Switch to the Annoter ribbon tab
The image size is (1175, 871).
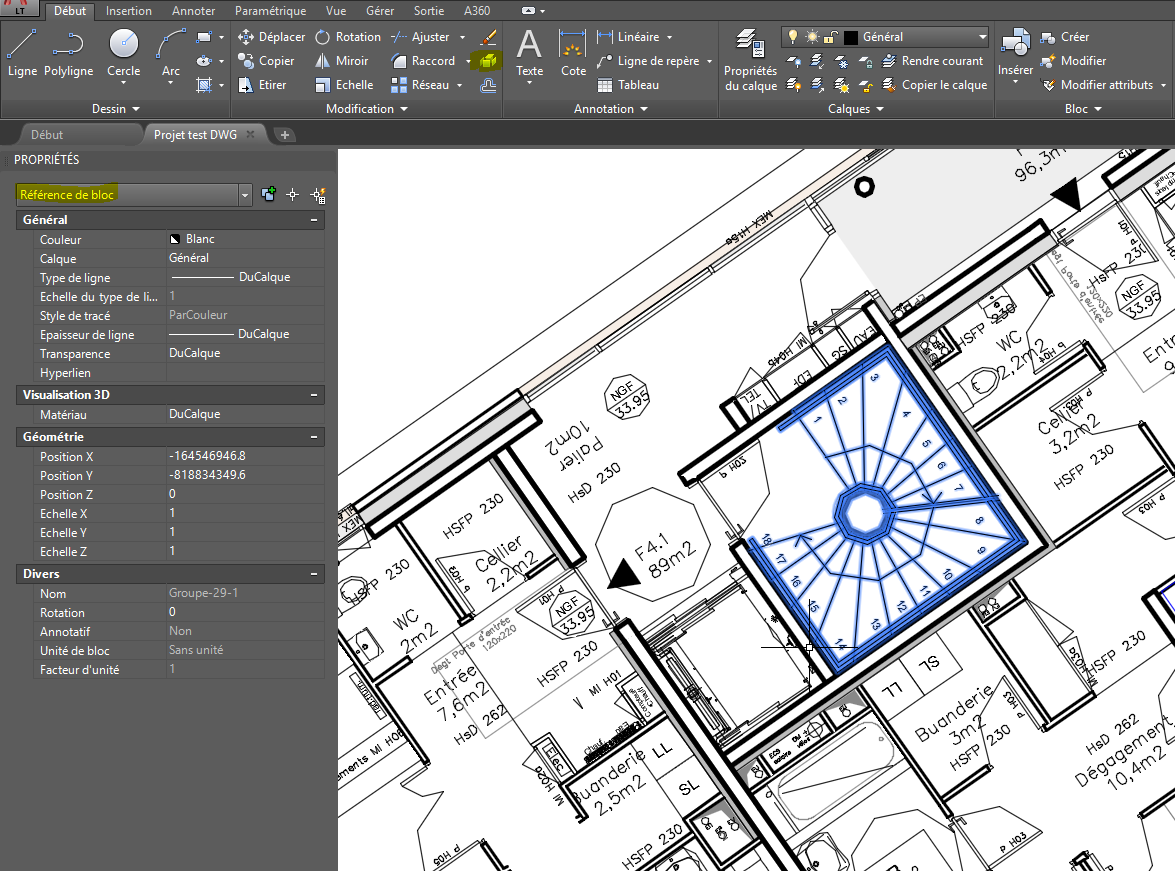tap(193, 11)
